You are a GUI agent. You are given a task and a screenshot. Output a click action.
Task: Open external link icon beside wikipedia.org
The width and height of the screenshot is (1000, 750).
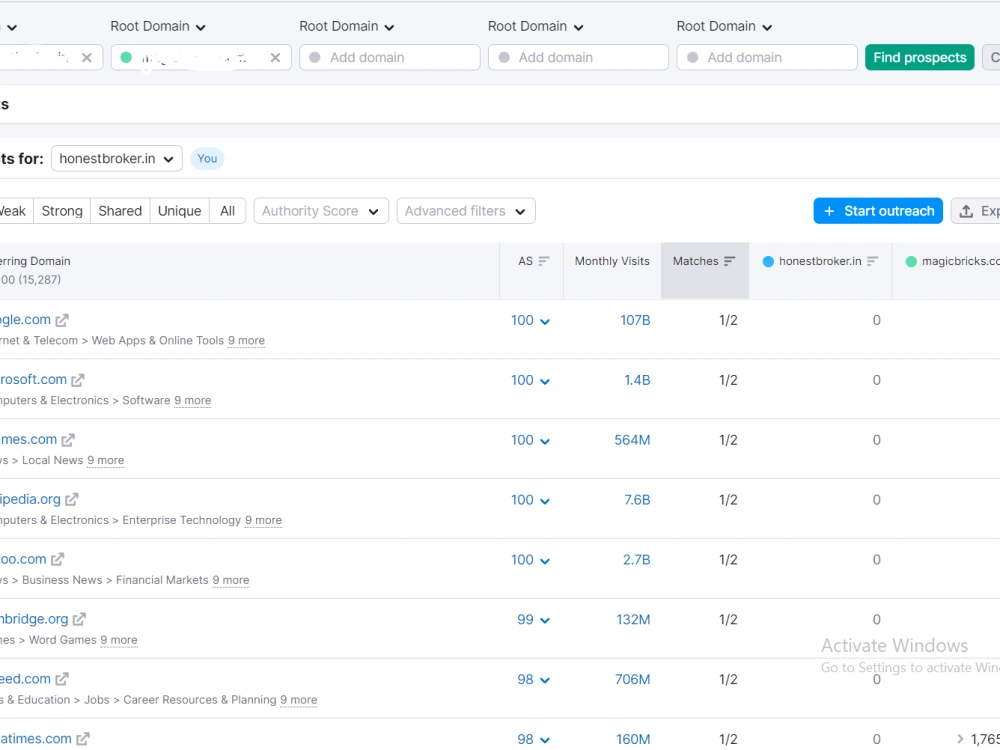(72, 499)
